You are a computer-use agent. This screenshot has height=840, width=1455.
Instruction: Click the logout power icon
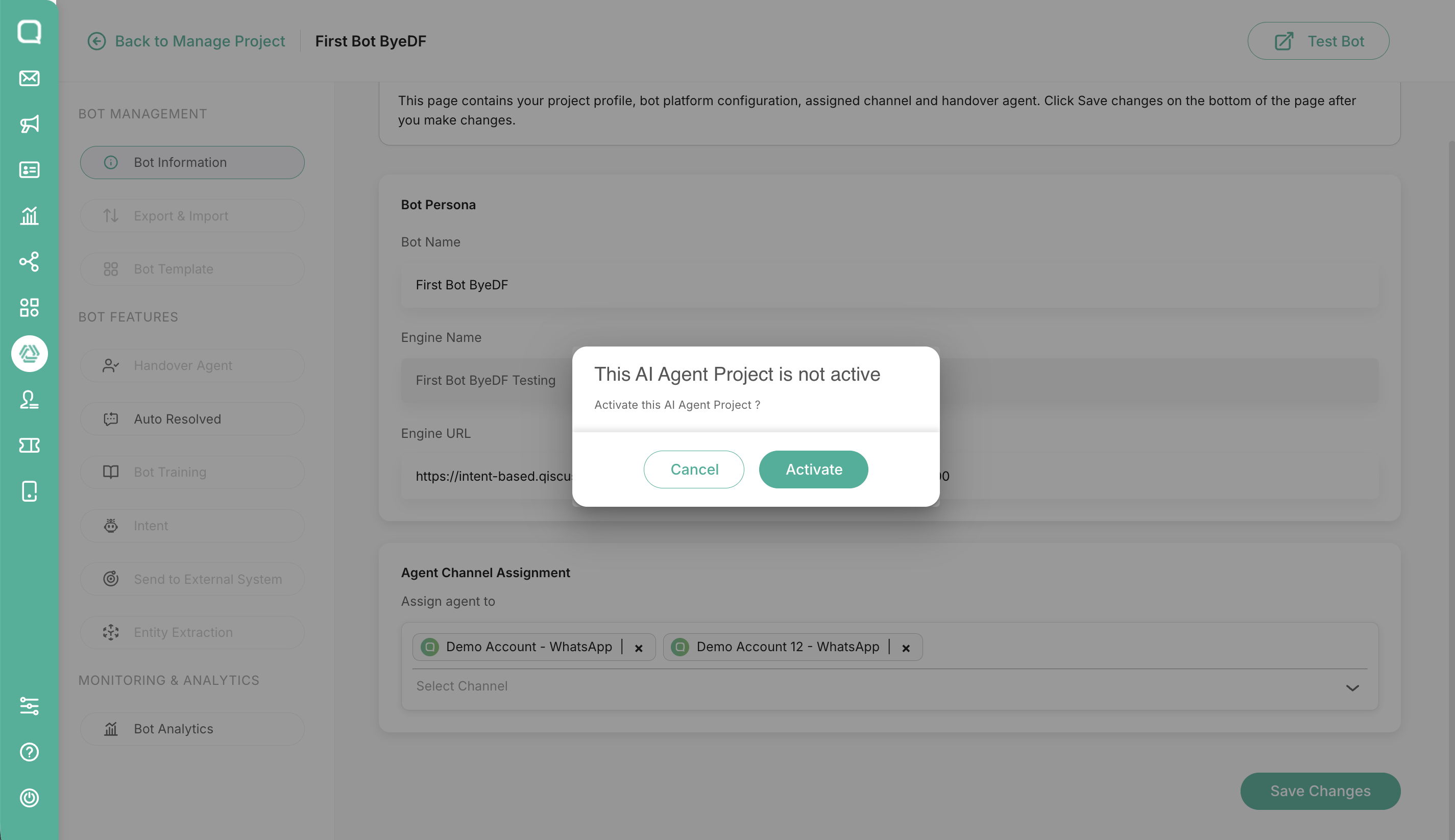pyautogui.click(x=30, y=797)
